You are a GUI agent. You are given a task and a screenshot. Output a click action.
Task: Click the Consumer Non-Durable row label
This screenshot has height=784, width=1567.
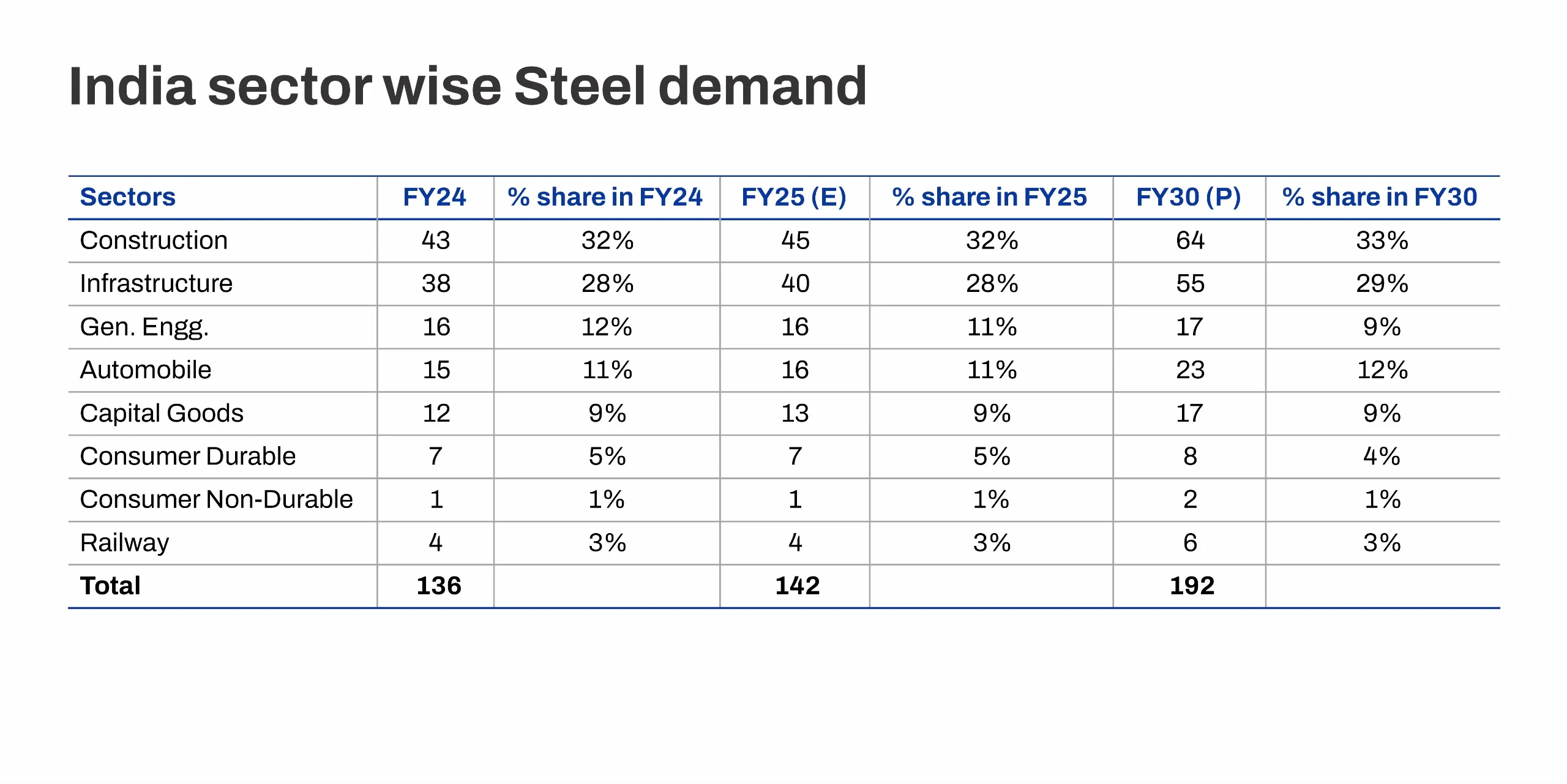216,499
